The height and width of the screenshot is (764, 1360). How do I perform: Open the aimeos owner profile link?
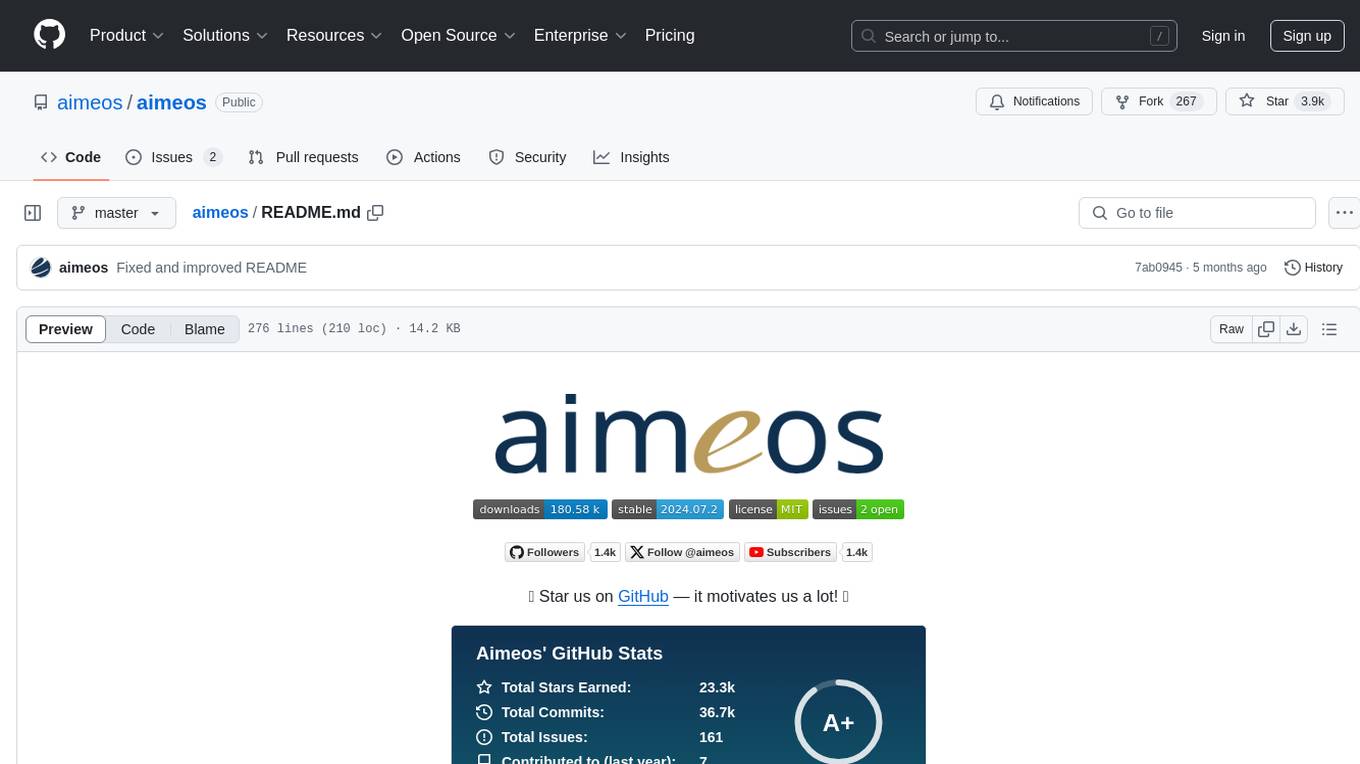tap(90, 102)
